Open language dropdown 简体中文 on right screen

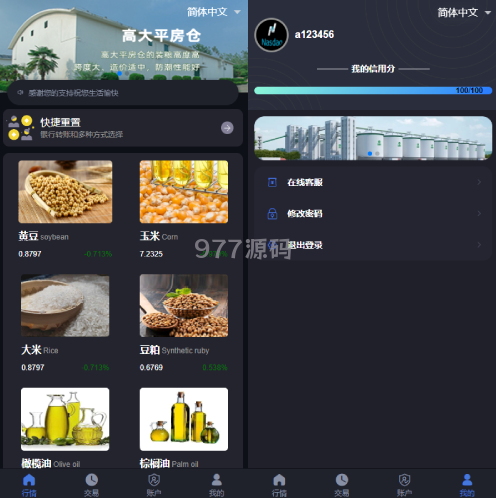click(464, 13)
